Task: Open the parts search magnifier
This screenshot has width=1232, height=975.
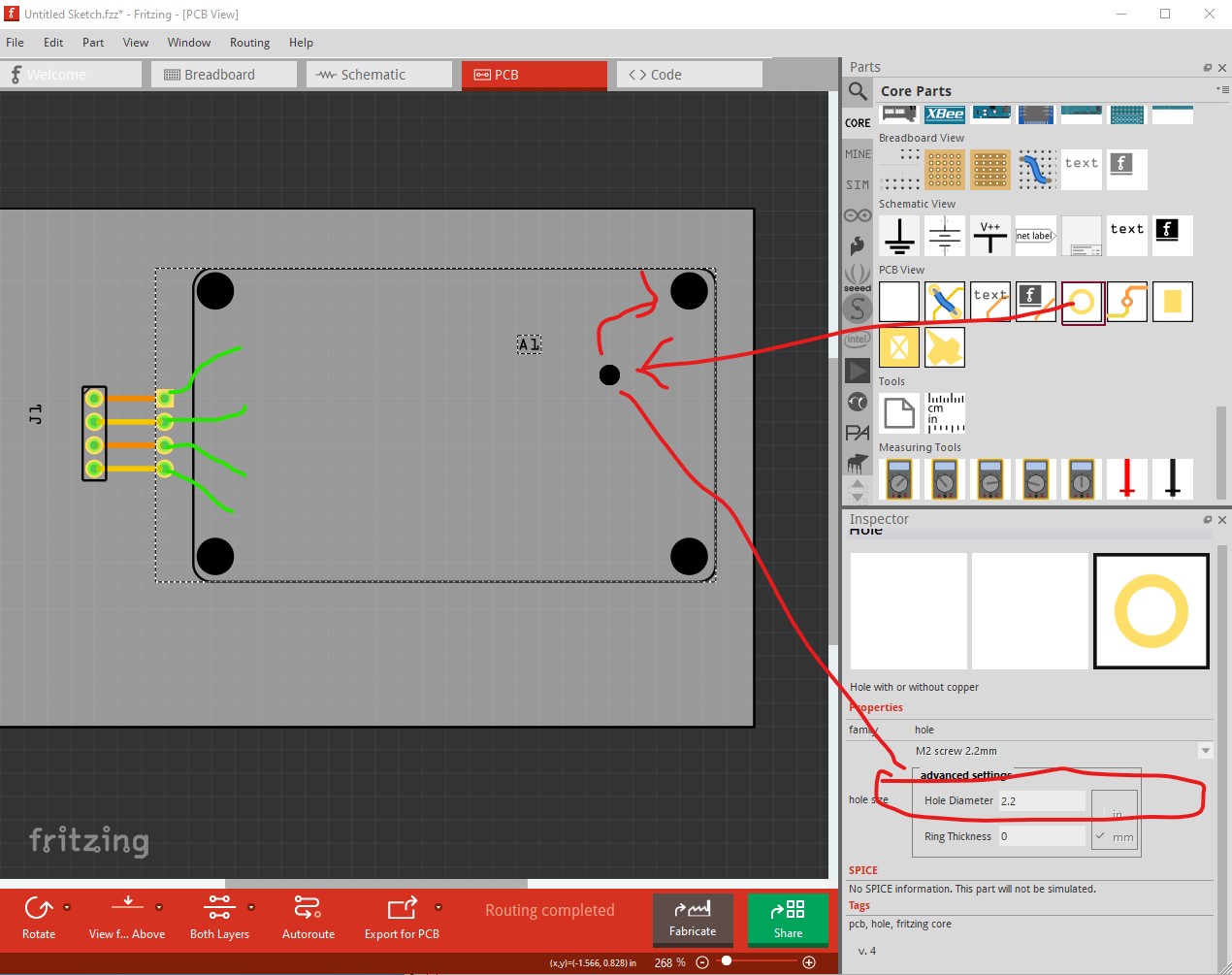Action: [x=858, y=91]
